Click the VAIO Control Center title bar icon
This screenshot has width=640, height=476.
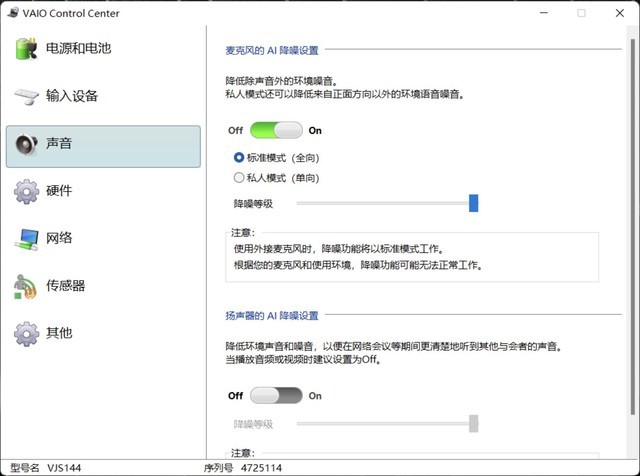tap(13, 13)
